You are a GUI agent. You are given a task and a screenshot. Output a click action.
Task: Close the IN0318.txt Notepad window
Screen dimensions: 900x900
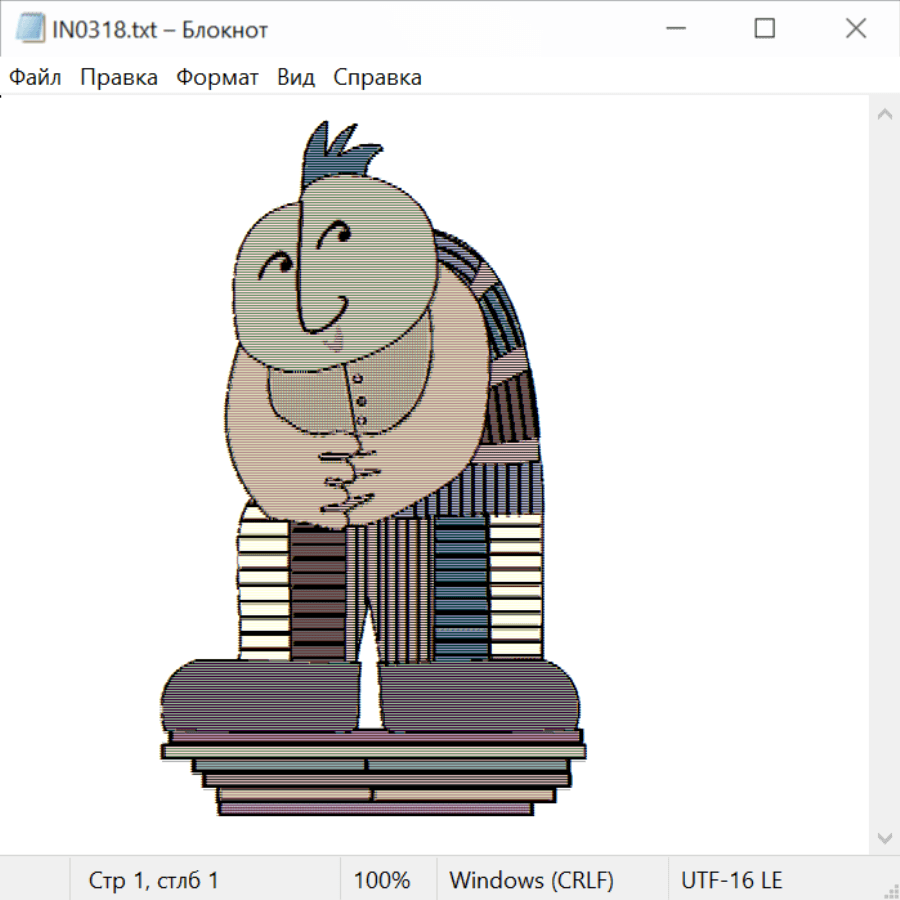point(855,29)
